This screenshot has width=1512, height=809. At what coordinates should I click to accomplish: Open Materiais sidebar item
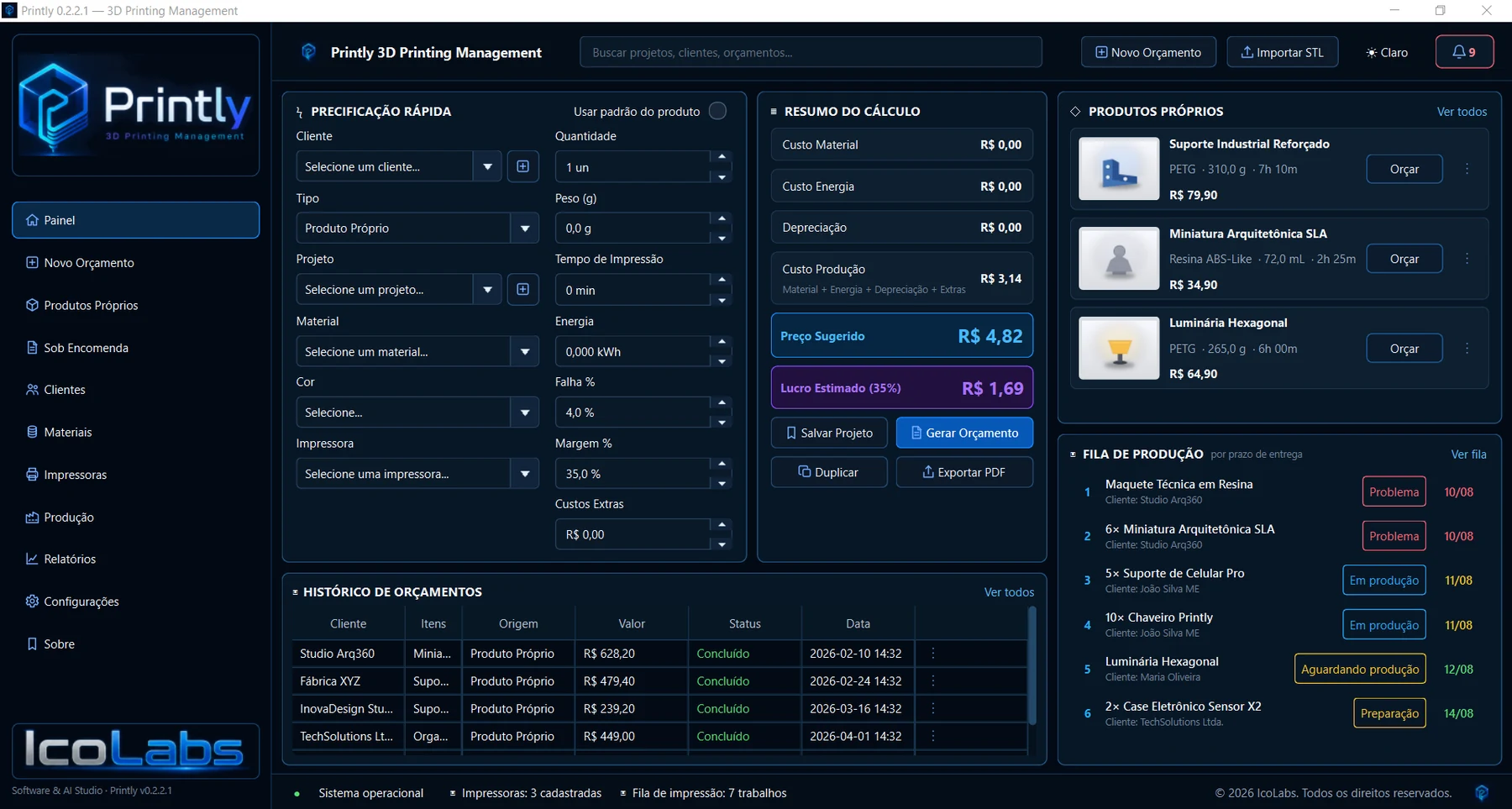pyautogui.click(x=135, y=432)
